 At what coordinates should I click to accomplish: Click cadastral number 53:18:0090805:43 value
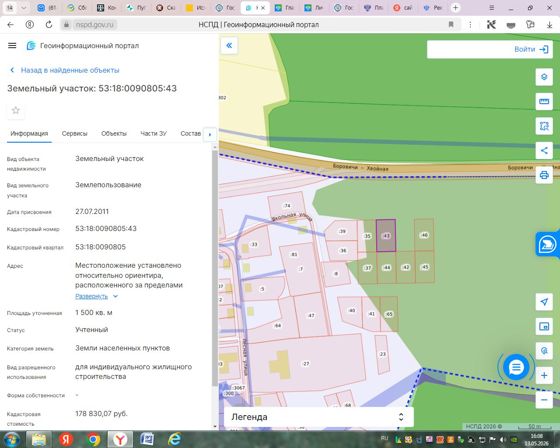tap(106, 228)
